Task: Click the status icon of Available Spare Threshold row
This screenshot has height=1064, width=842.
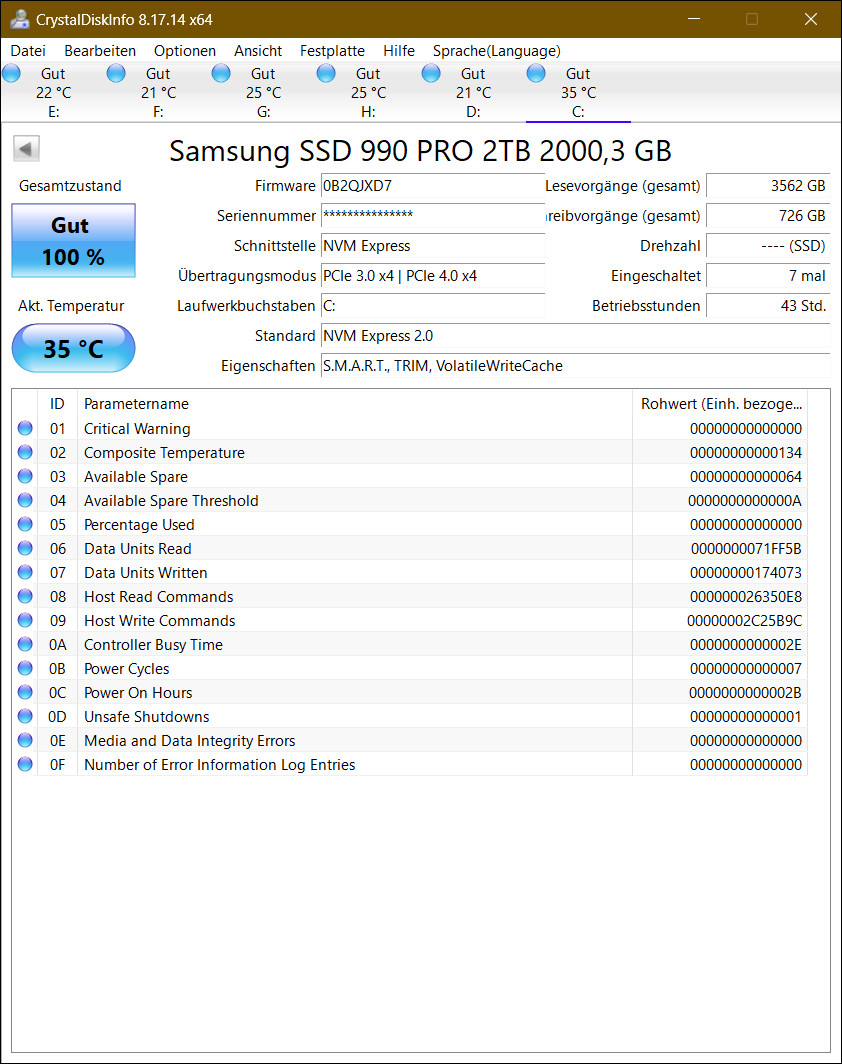Action: coord(25,500)
